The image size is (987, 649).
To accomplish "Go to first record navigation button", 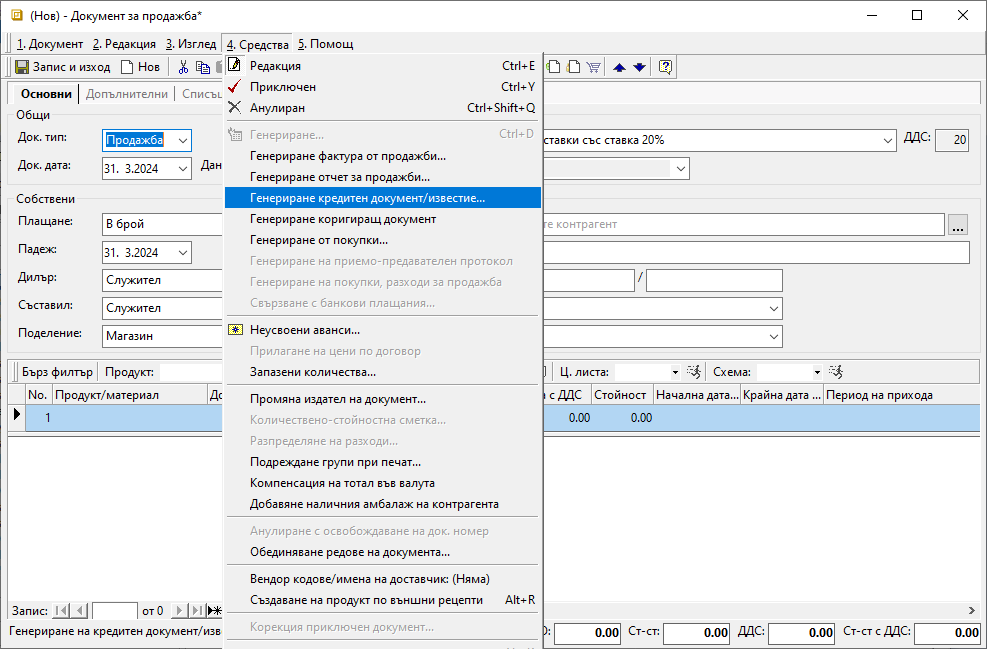I will coord(61,610).
